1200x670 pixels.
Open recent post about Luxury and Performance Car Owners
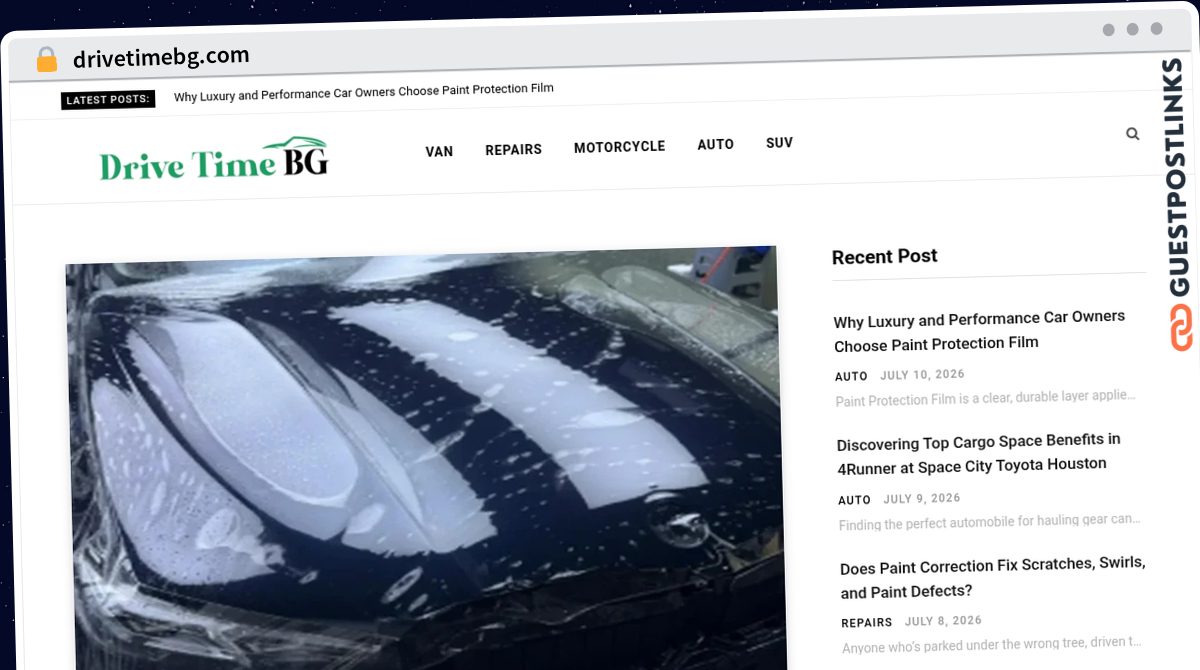tap(980, 331)
